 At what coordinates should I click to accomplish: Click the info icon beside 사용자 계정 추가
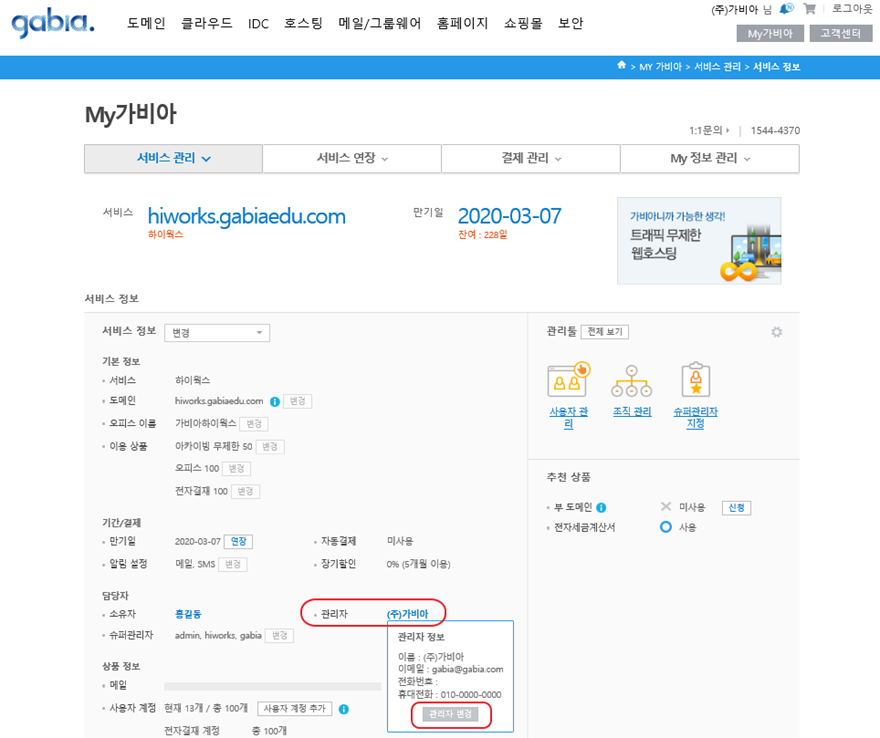tap(343, 709)
